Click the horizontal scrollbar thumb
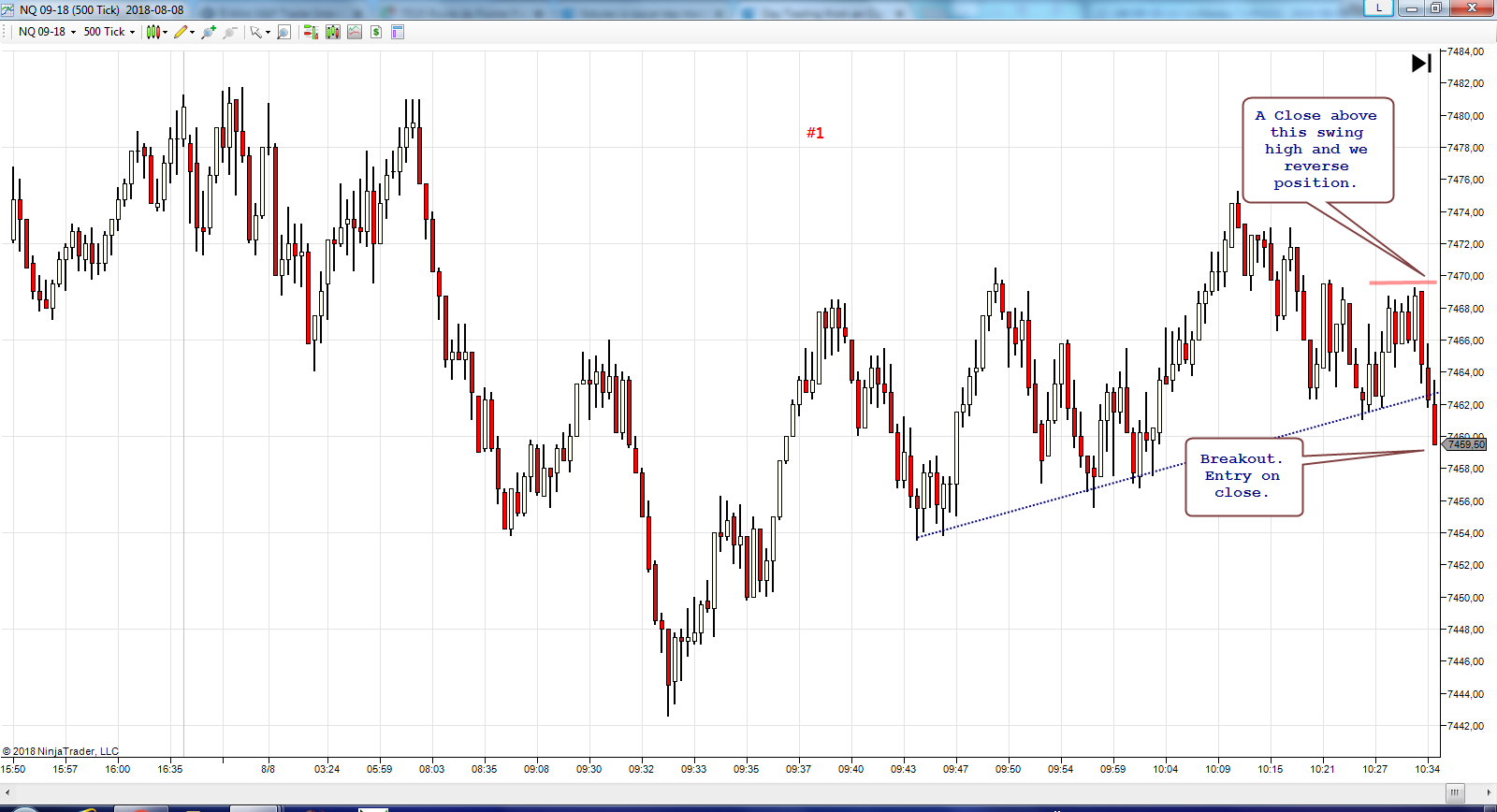This screenshot has height=812, width=1497. (1455, 792)
